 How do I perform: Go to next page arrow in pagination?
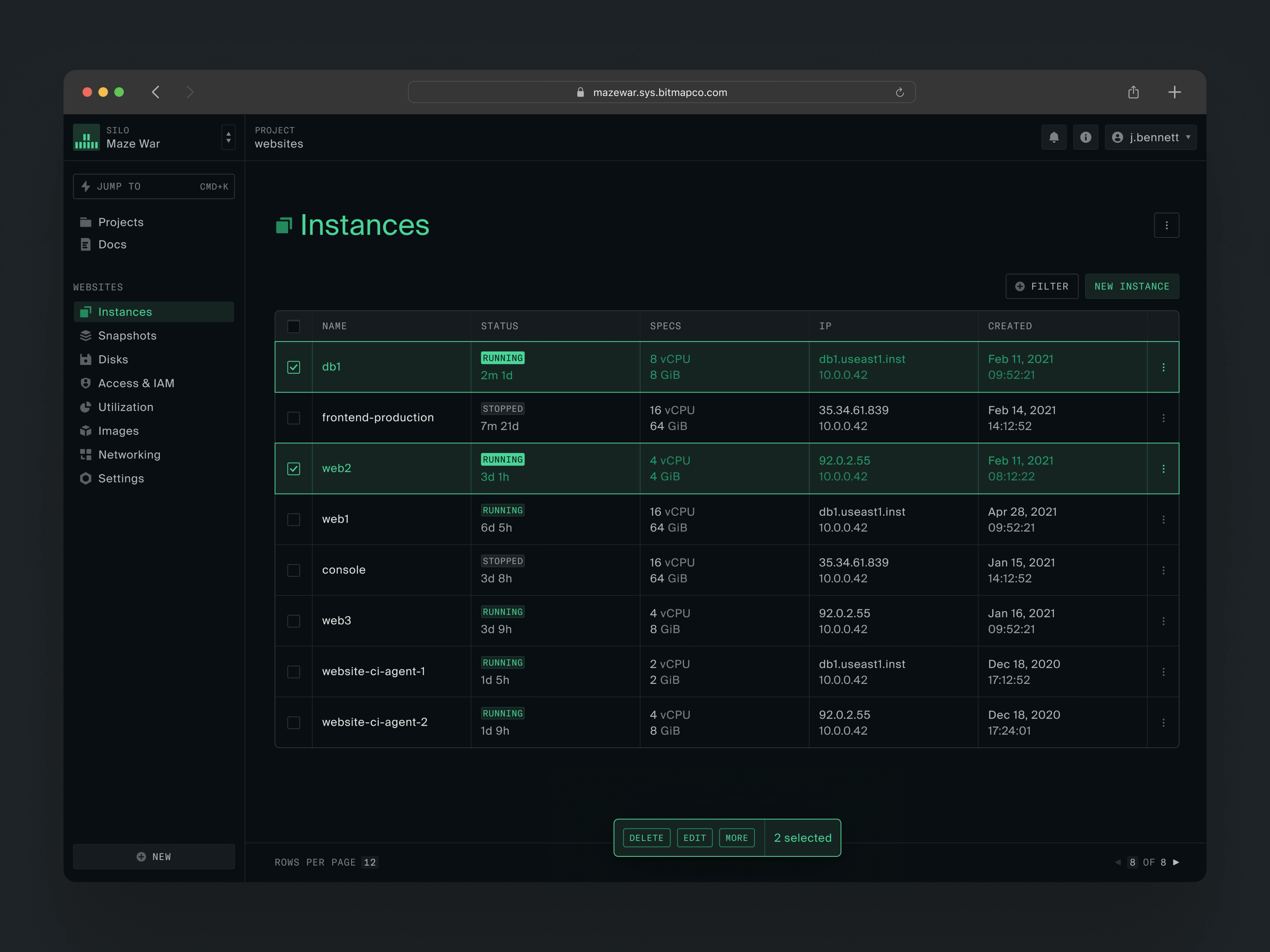coord(1176,862)
